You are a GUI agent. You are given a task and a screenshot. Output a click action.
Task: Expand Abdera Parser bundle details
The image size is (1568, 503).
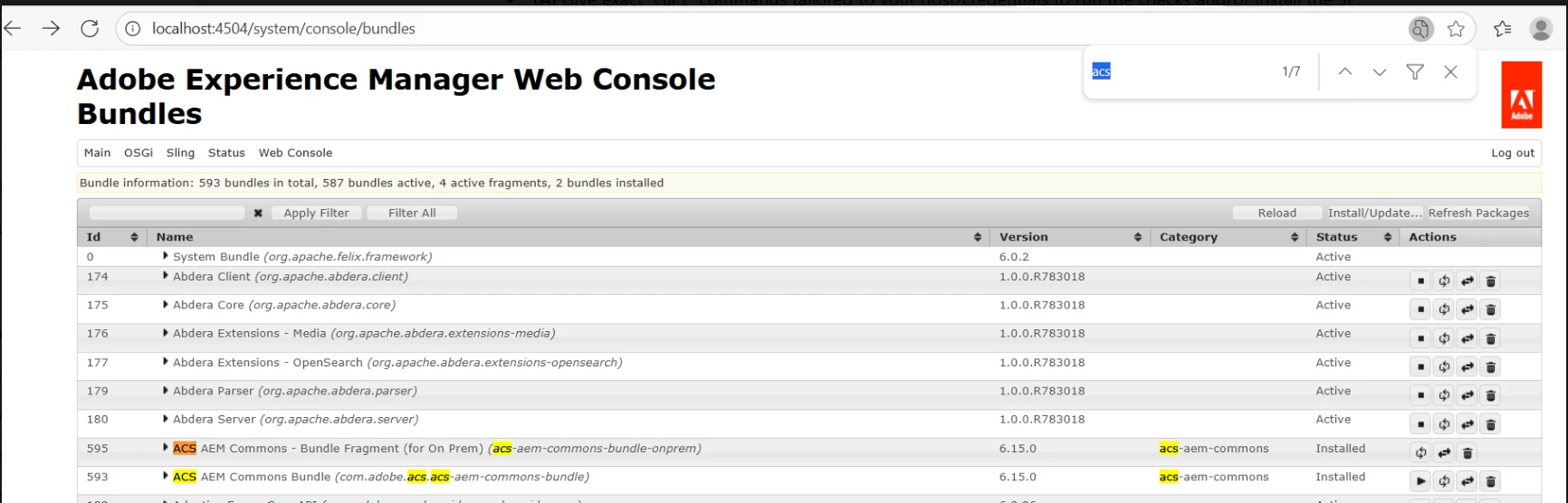(x=166, y=391)
